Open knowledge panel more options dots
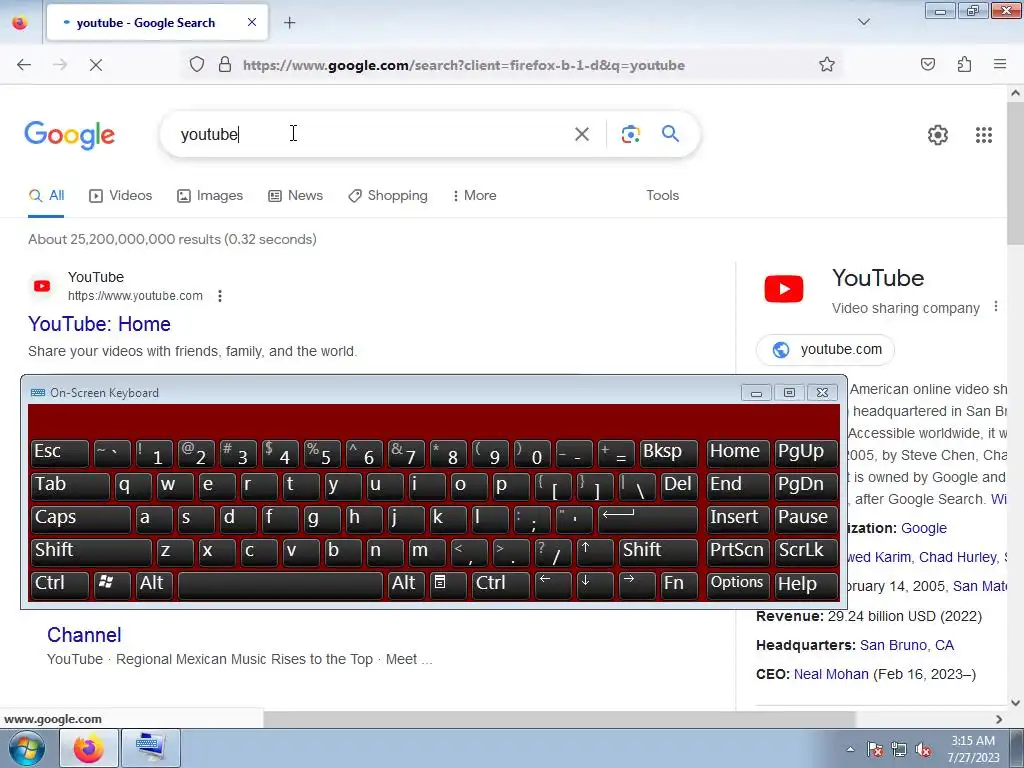This screenshot has height=768, width=1024. click(x=995, y=306)
